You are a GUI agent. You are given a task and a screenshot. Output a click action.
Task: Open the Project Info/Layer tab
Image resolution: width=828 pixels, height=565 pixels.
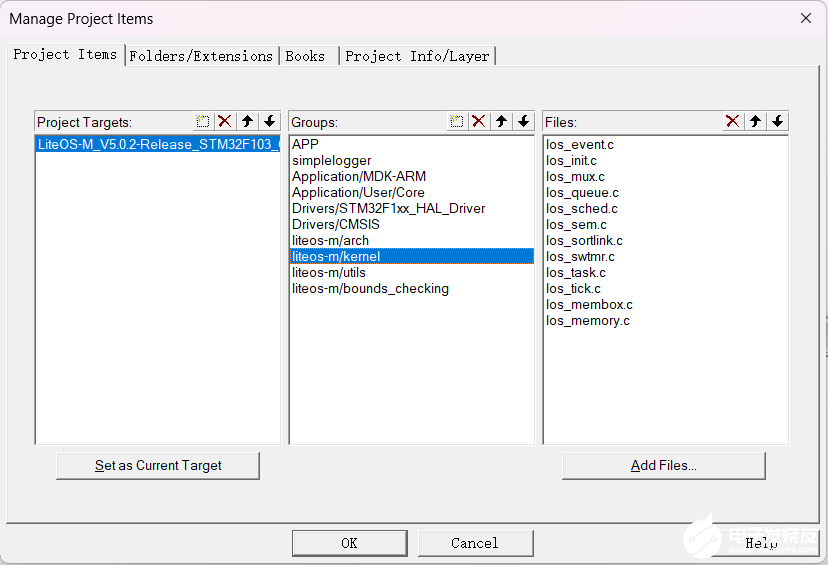[x=418, y=56]
